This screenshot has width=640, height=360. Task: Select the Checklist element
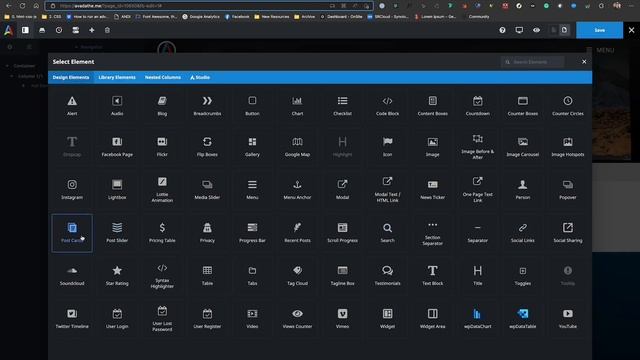[342, 105]
